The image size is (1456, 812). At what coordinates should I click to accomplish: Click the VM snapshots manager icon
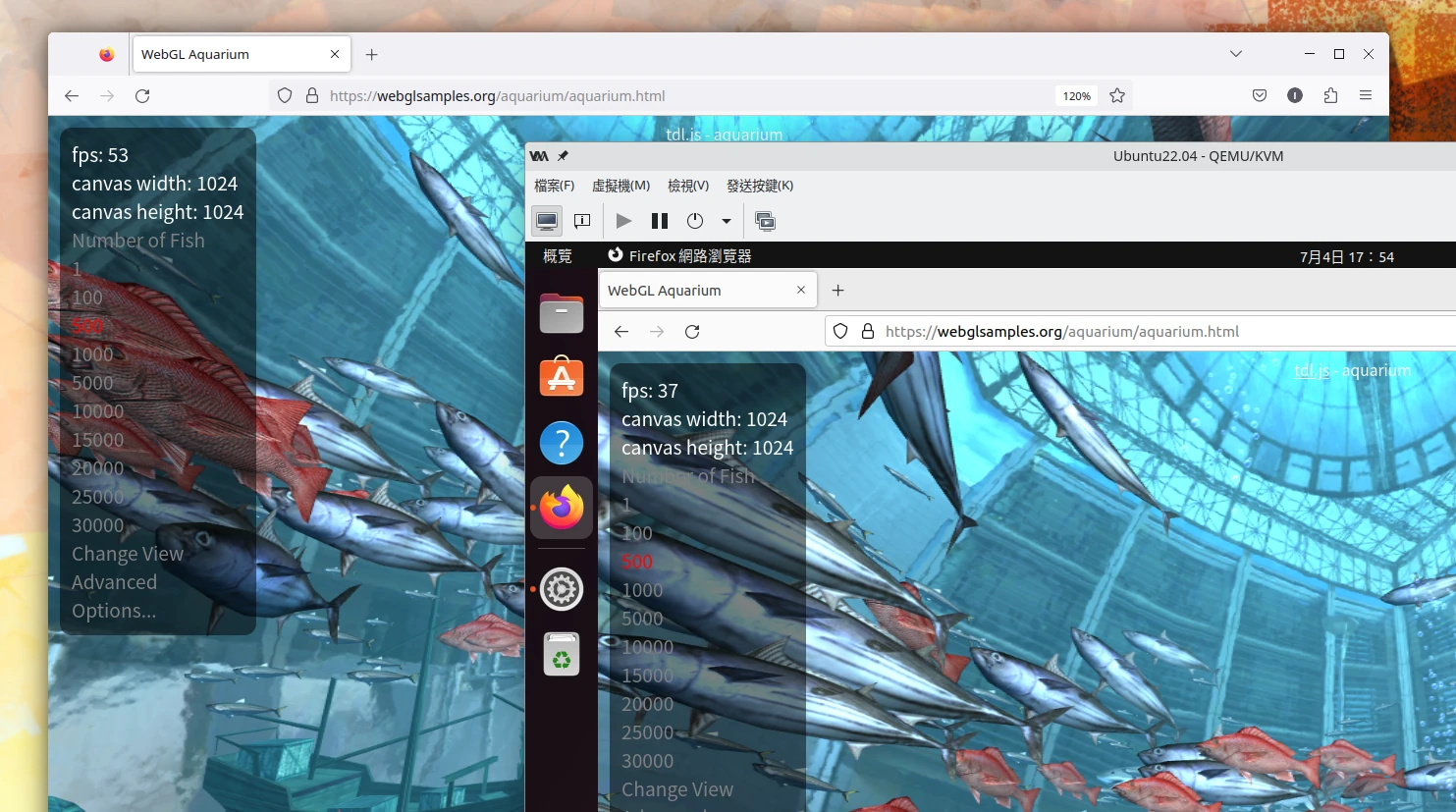pos(765,221)
